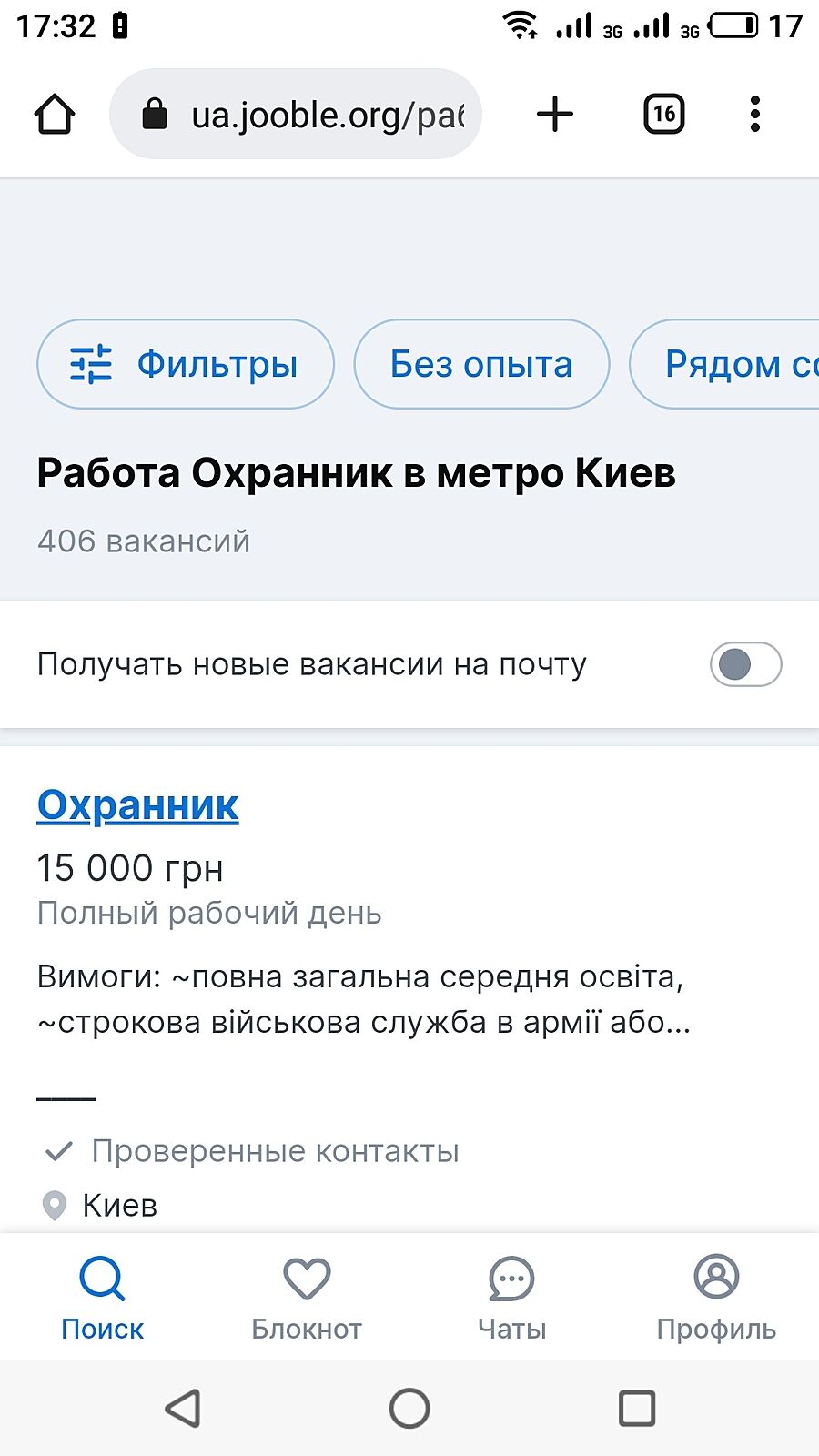Open the browser three-dot menu

(x=754, y=115)
